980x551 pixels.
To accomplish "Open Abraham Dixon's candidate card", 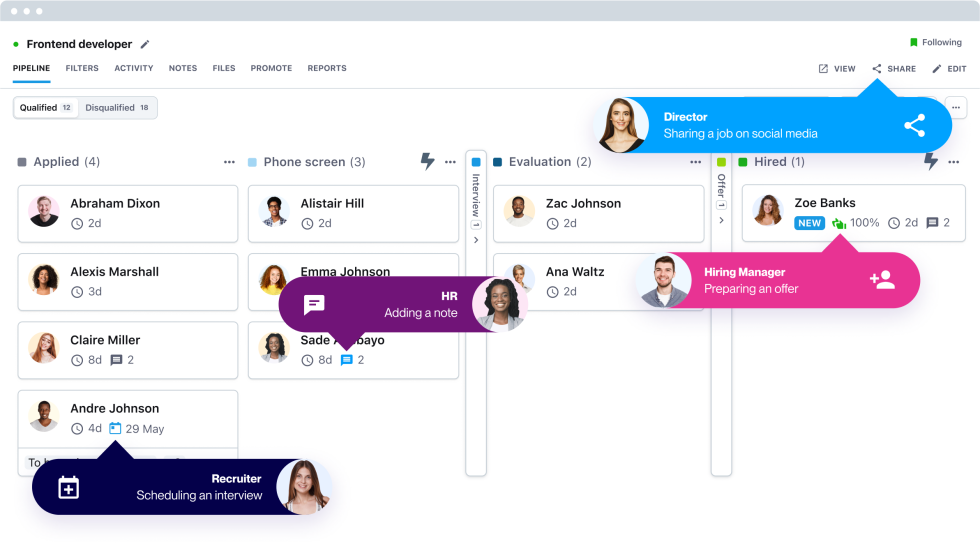I will [128, 213].
